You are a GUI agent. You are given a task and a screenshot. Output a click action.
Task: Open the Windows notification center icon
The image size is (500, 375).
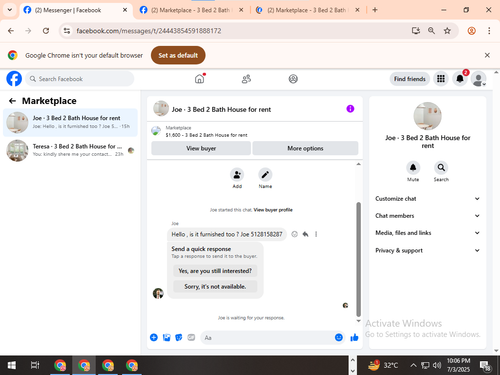485,366
